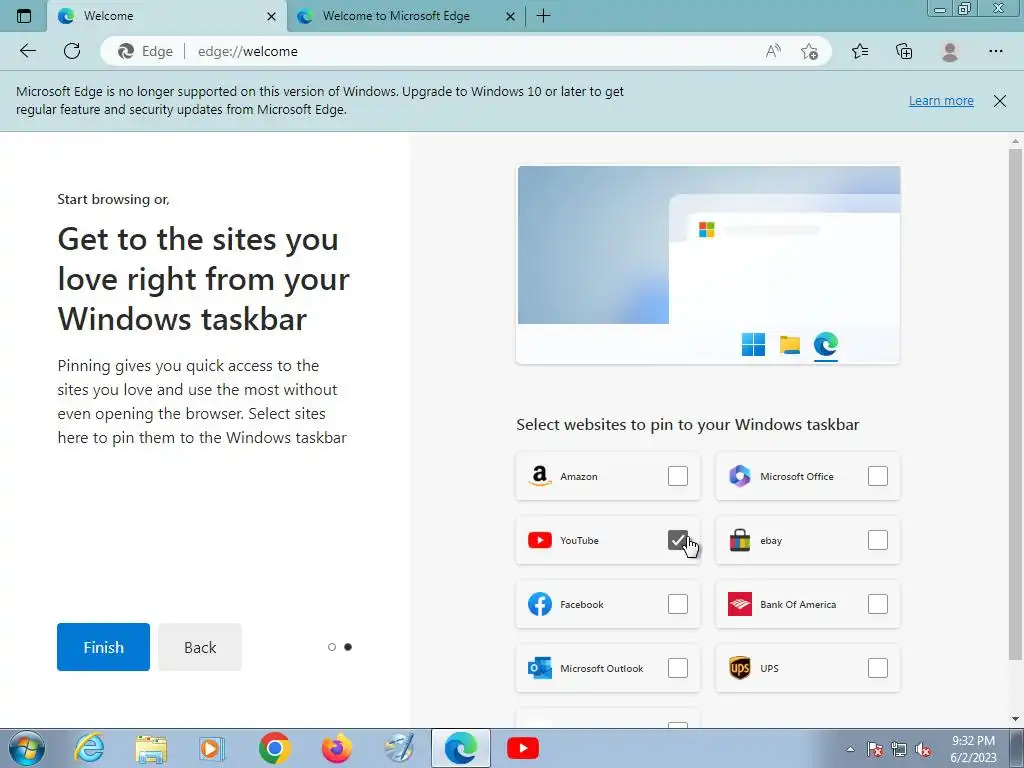Open the tab actions menu icon
This screenshot has height=768, width=1024.
pos(24,16)
